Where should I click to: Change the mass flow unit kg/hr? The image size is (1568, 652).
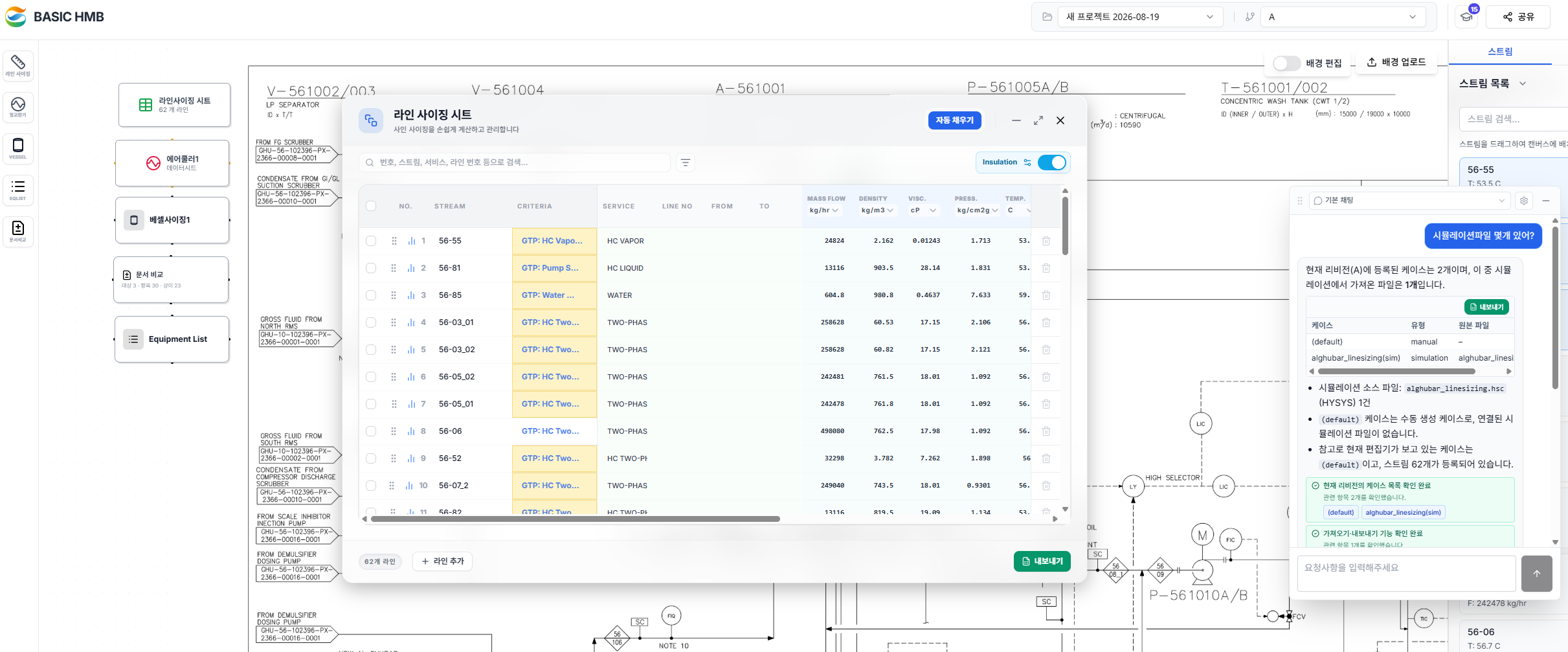click(x=824, y=210)
